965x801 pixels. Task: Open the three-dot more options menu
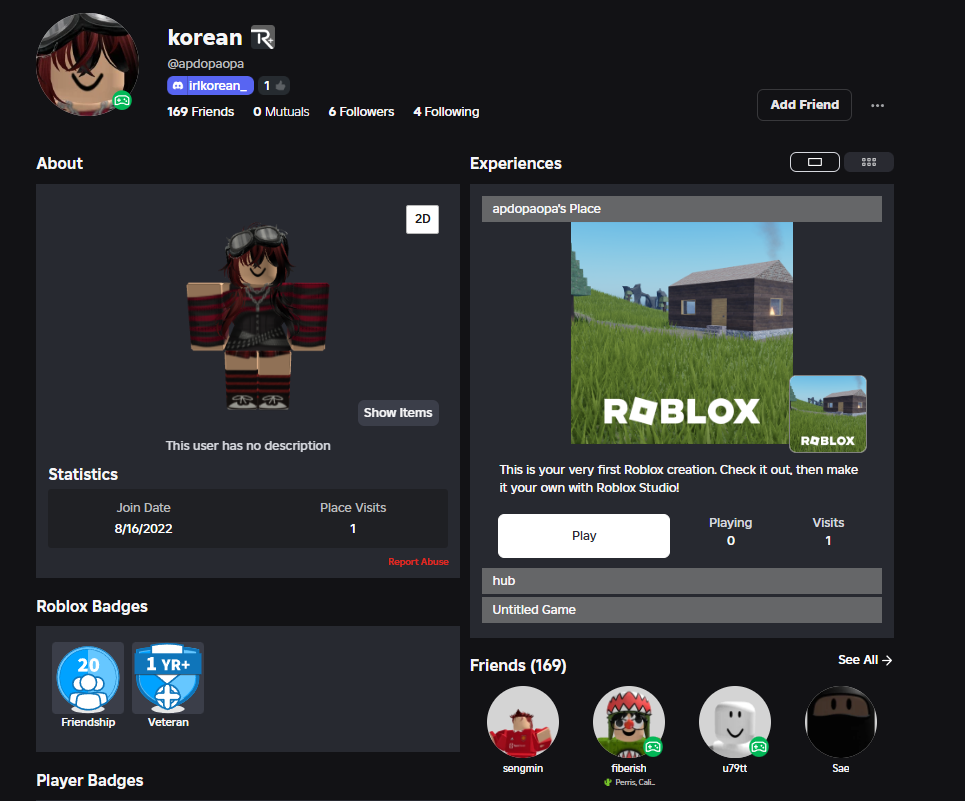pos(878,105)
